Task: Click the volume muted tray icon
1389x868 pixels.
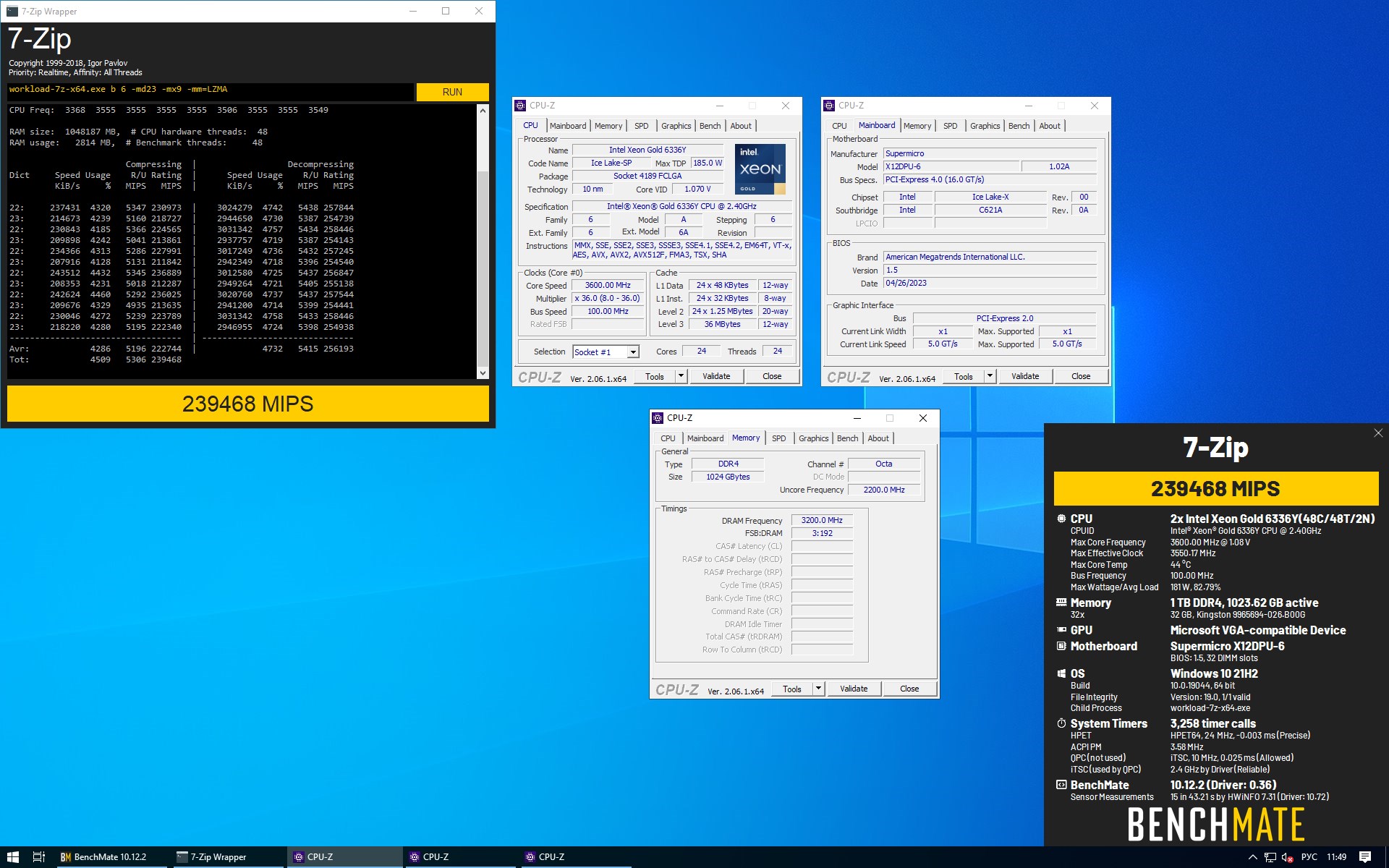Action: click(x=1288, y=857)
